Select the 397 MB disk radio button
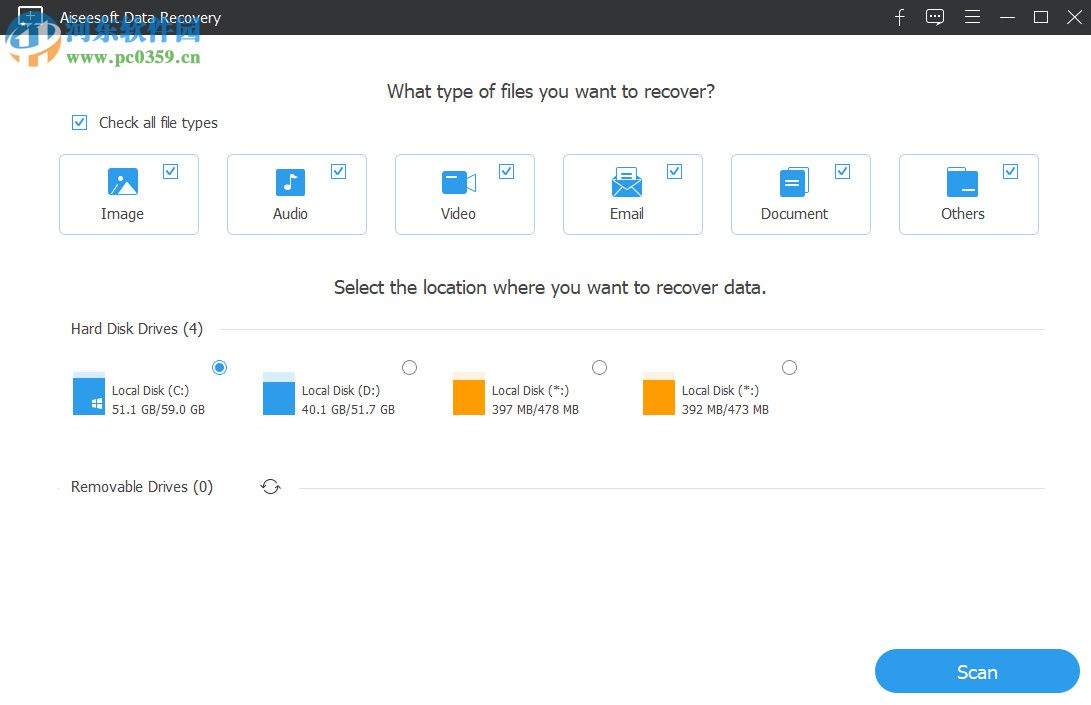 pyautogui.click(x=599, y=367)
